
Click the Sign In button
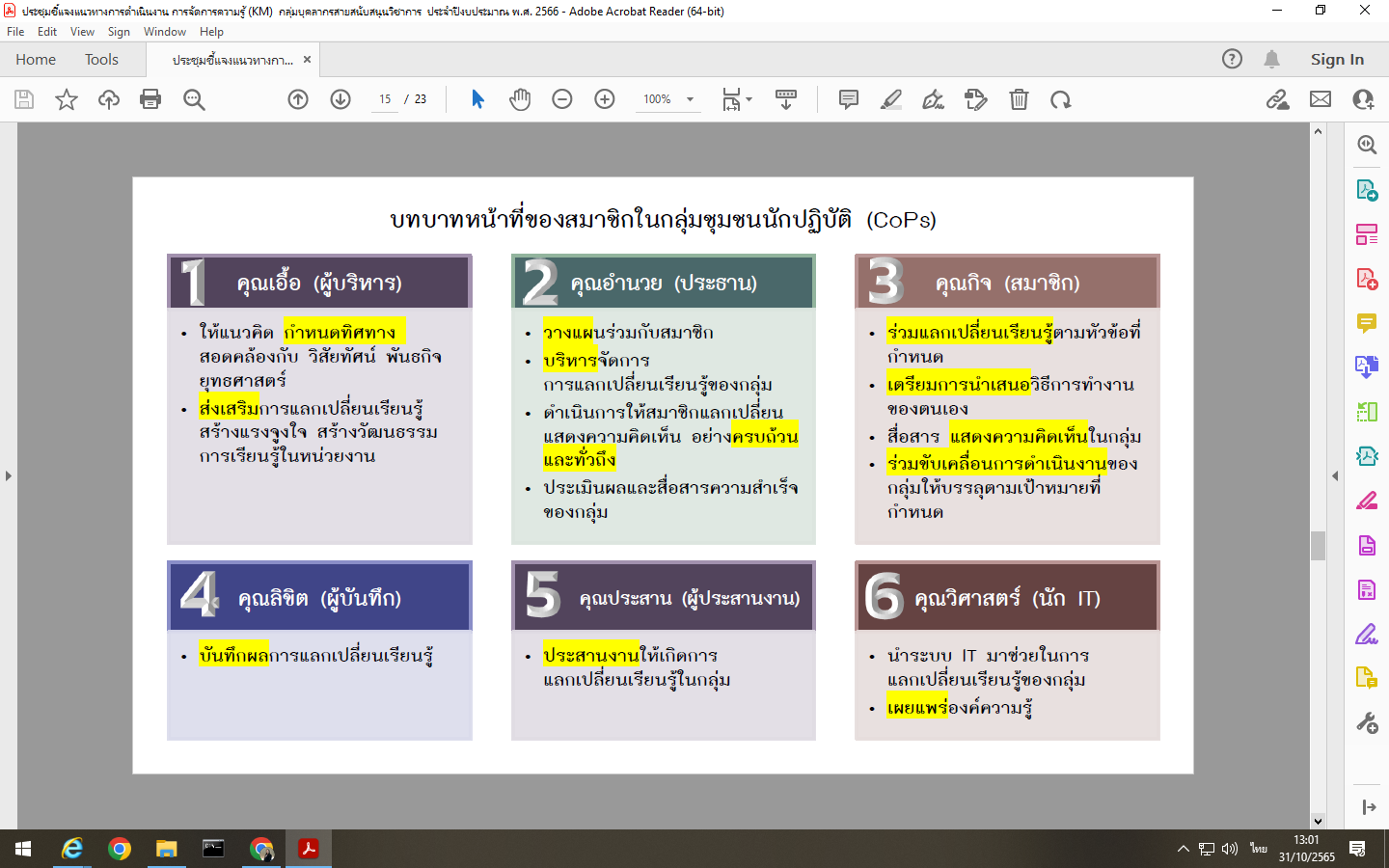click(1337, 60)
